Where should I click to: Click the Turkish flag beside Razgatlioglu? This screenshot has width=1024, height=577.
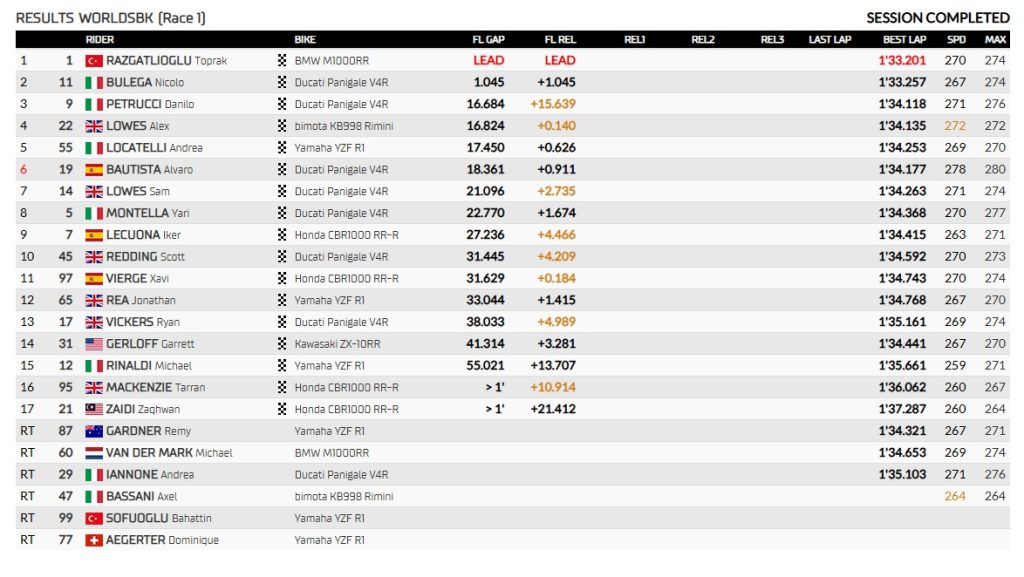point(94,61)
